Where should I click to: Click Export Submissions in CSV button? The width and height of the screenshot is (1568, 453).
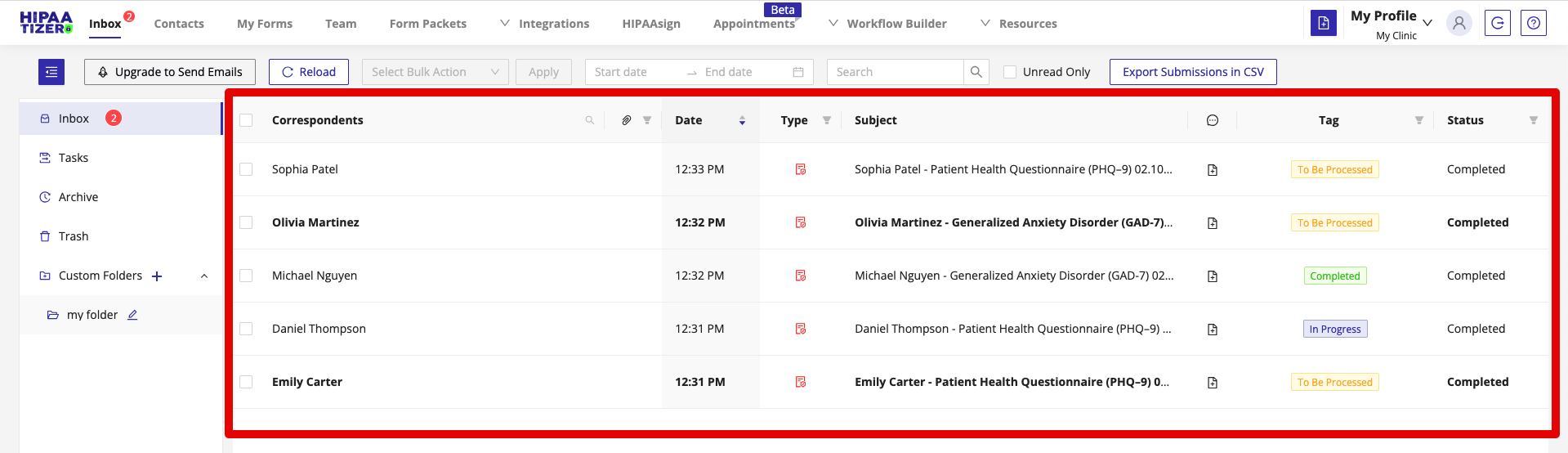click(x=1192, y=72)
